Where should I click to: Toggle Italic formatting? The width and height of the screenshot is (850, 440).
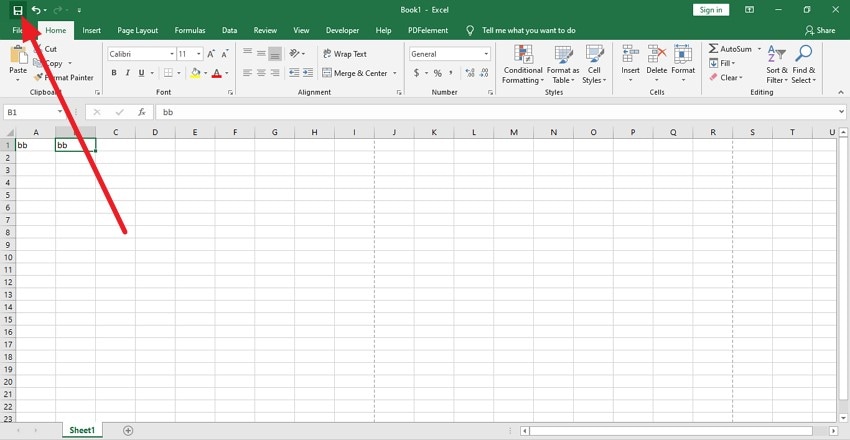click(127, 73)
